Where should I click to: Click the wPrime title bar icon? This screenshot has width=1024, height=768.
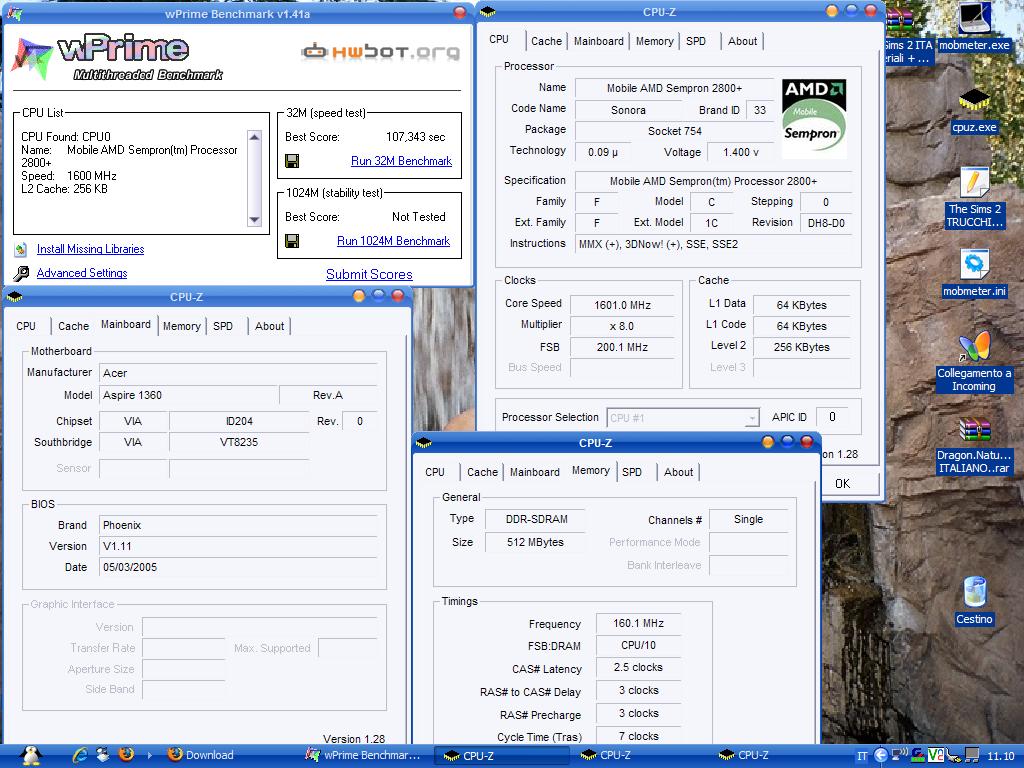(x=14, y=12)
